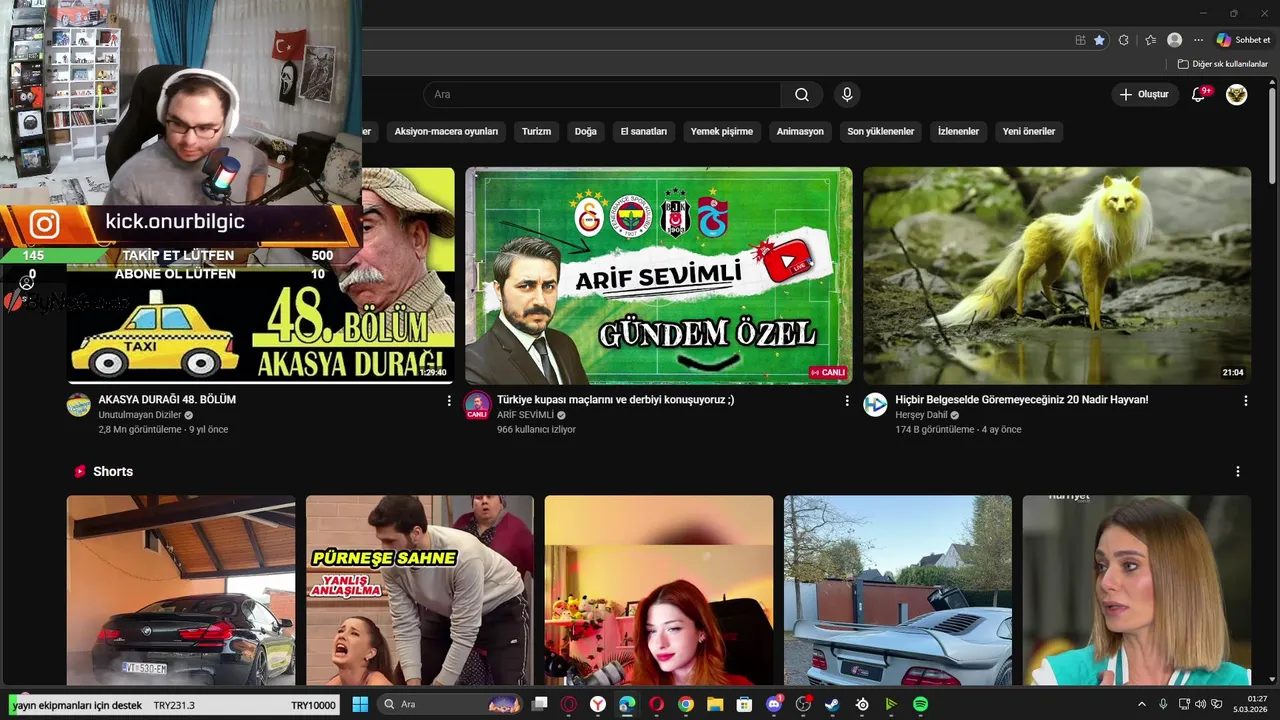Click the taskbar volume speaker icon
This screenshot has width=1280, height=720.
pos(1201,704)
